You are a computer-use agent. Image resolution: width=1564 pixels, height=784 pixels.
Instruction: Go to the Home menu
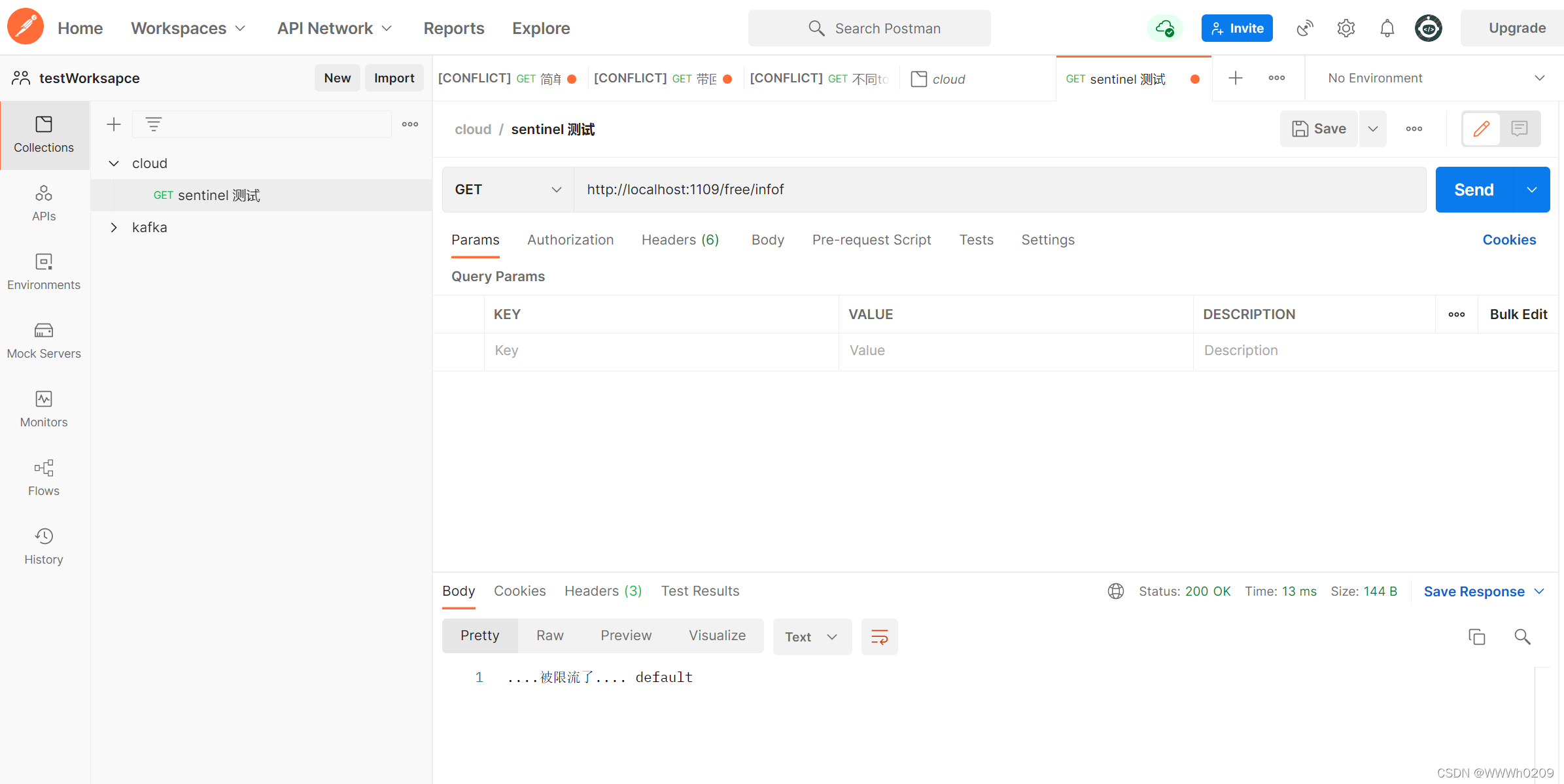tap(80, 28)
